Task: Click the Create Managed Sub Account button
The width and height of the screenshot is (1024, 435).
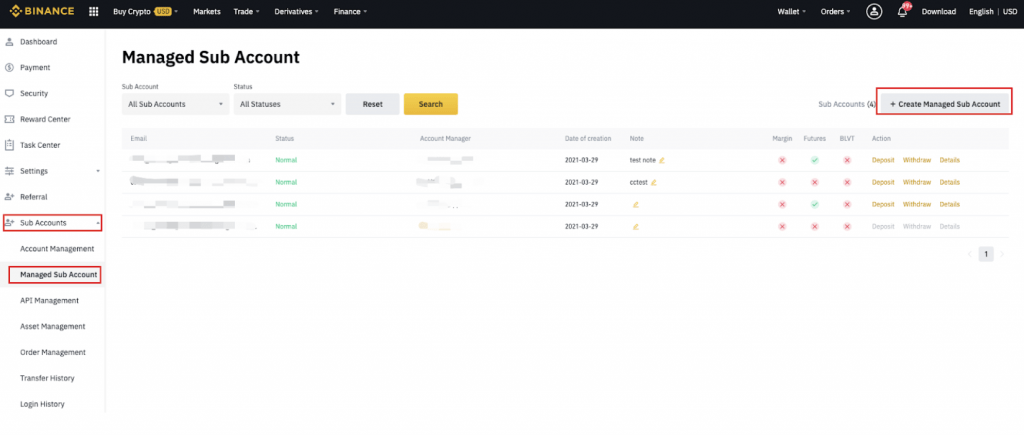Action: (945, 104)
